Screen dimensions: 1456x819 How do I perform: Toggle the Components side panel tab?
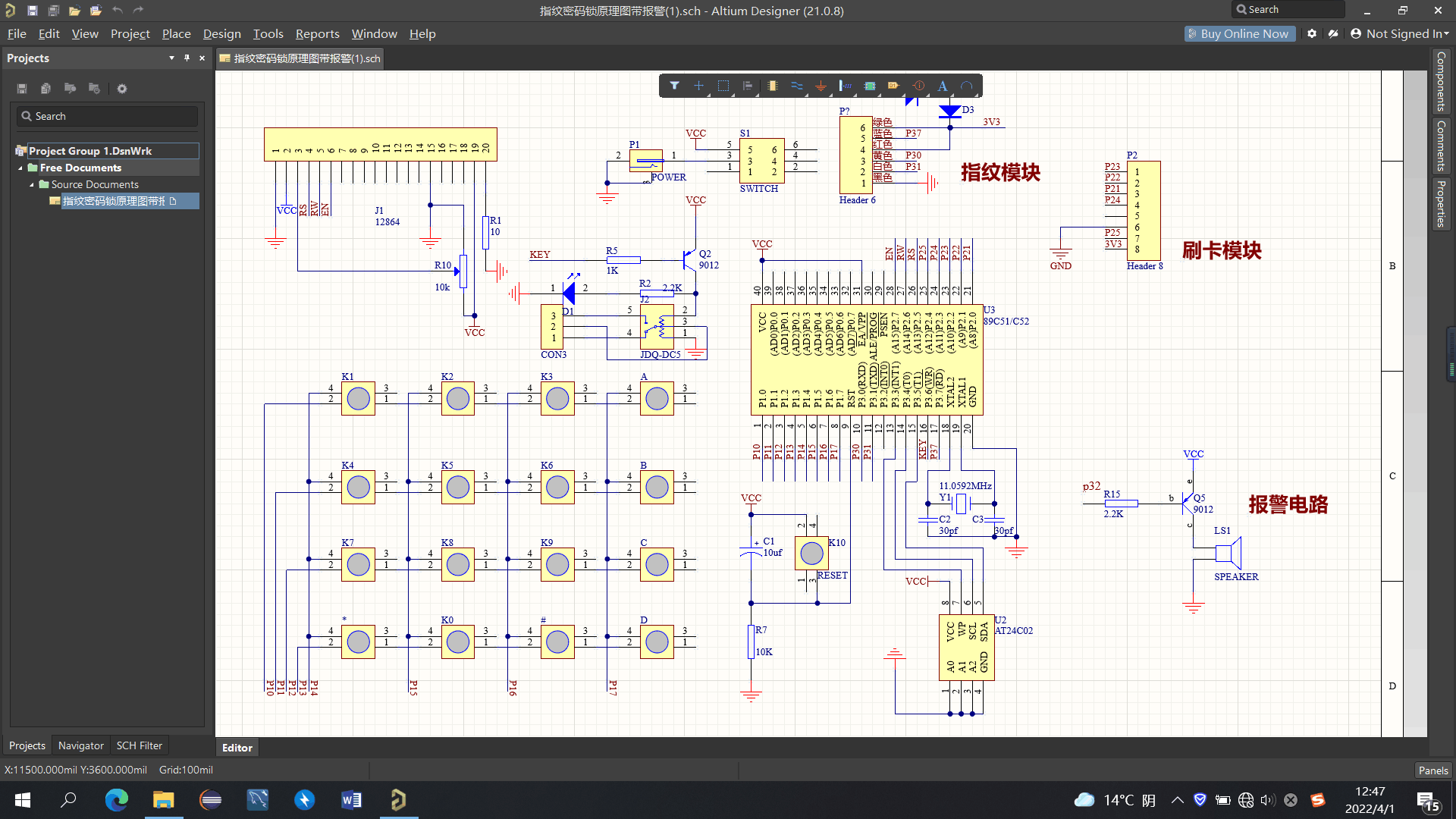click(1441, 81)
